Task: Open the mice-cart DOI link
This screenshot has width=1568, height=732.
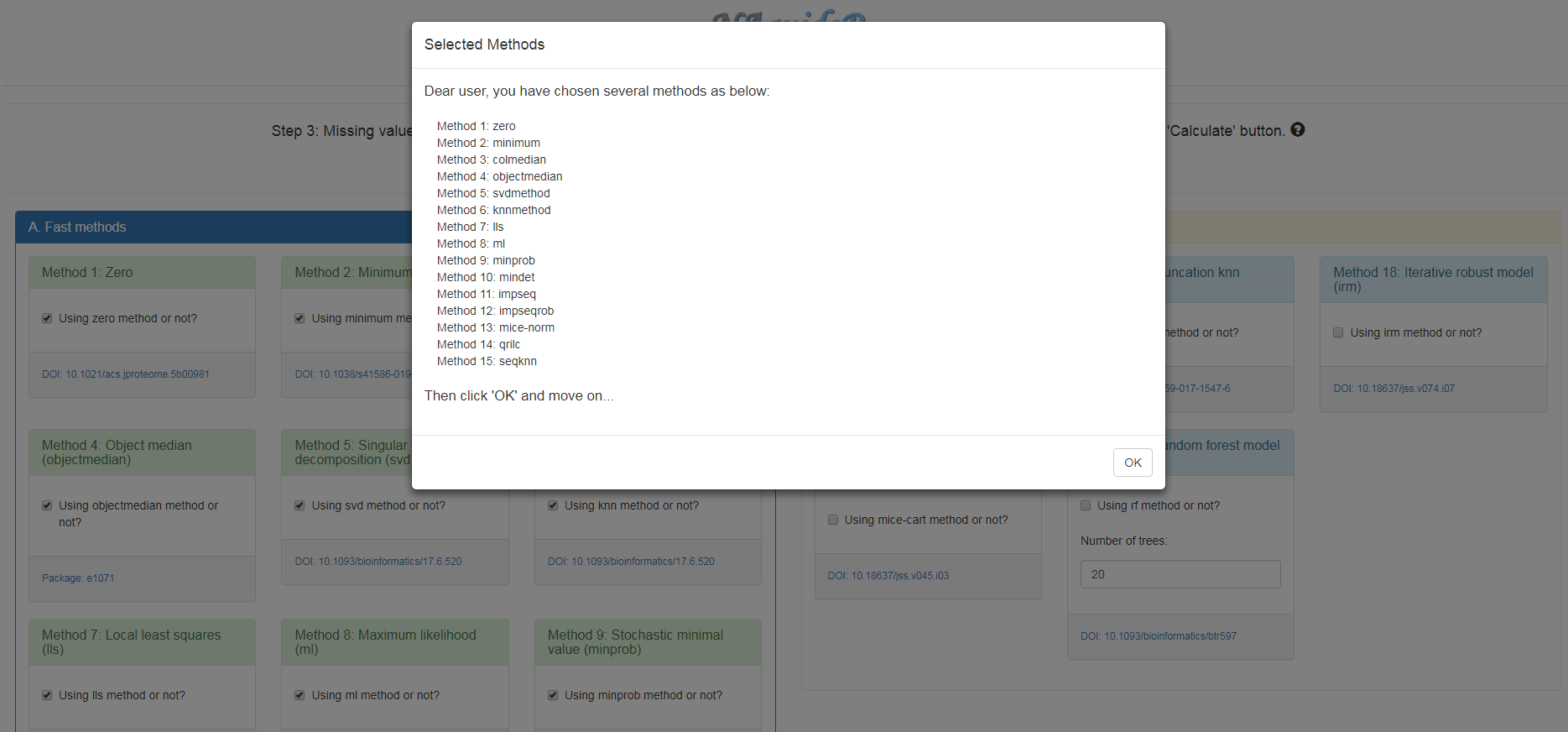Action: [x=888, y=576]
